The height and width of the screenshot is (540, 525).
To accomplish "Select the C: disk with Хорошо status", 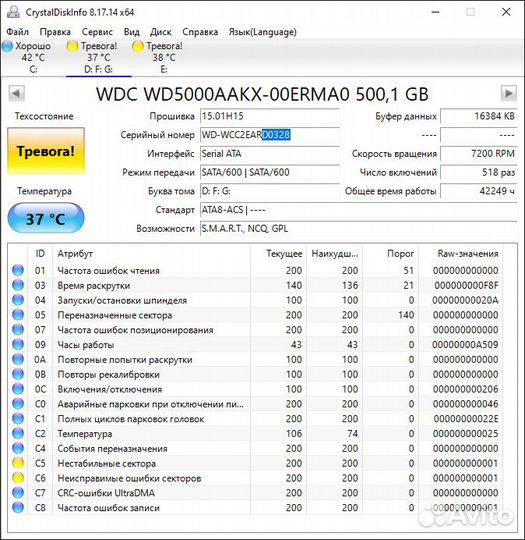I will coord(27,57).
